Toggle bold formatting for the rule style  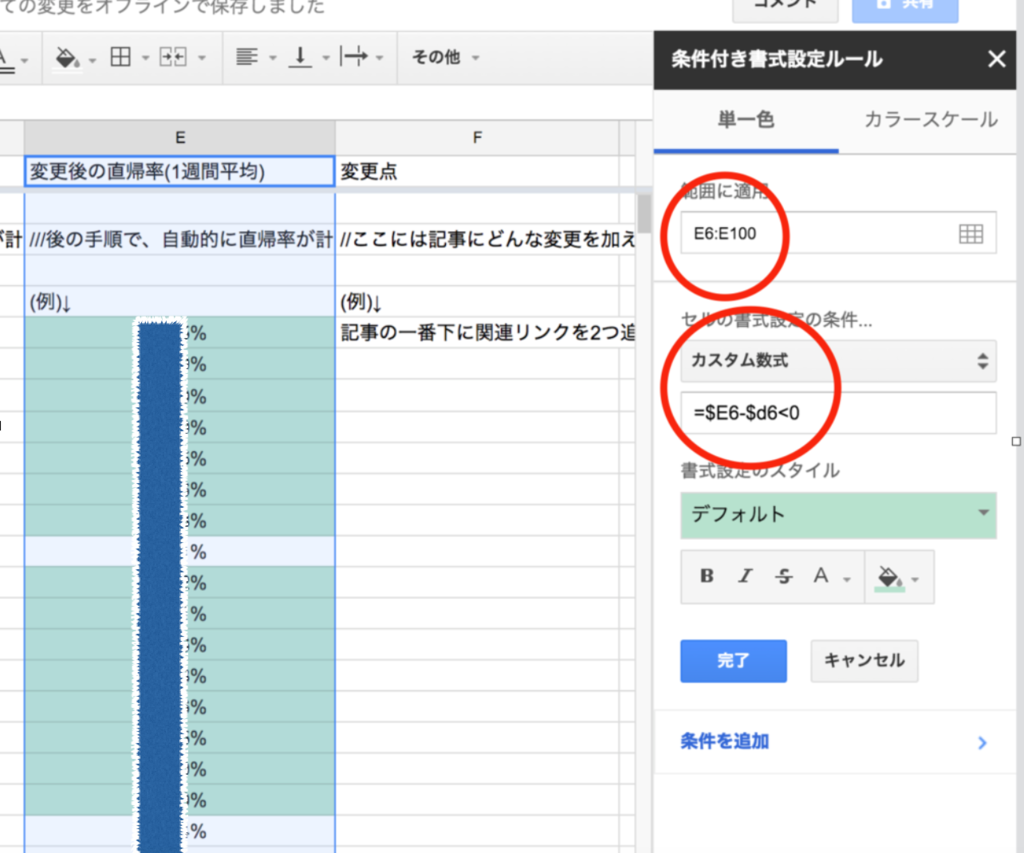(x=706, y=576)
